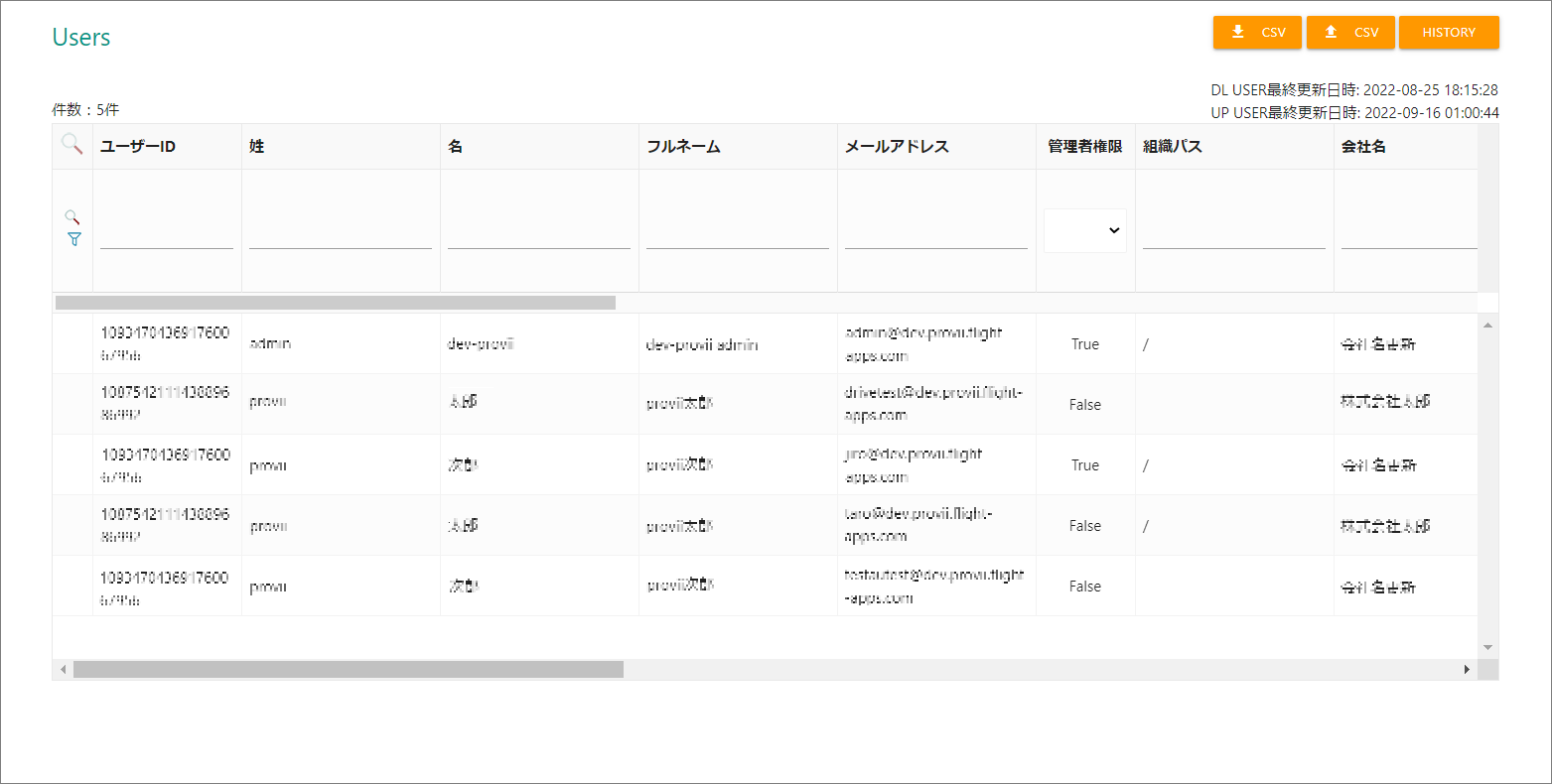
Task: Click the user ID cell in drivetest row
Action: (167, 405)
